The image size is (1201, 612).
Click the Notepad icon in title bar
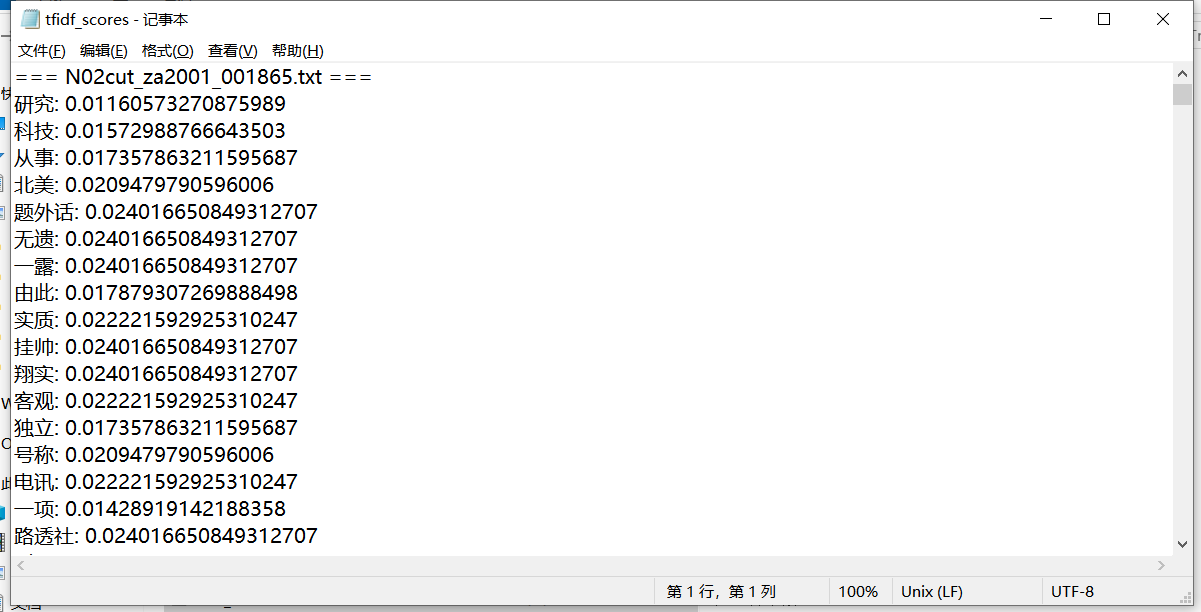click(x=30, y=19)
